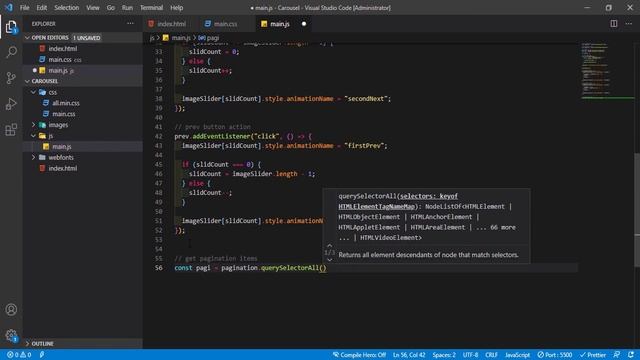The height and width of the screenshot is (360, 640).
Task: Click UTF-8 encoding status item
Action: coord(471,355)
